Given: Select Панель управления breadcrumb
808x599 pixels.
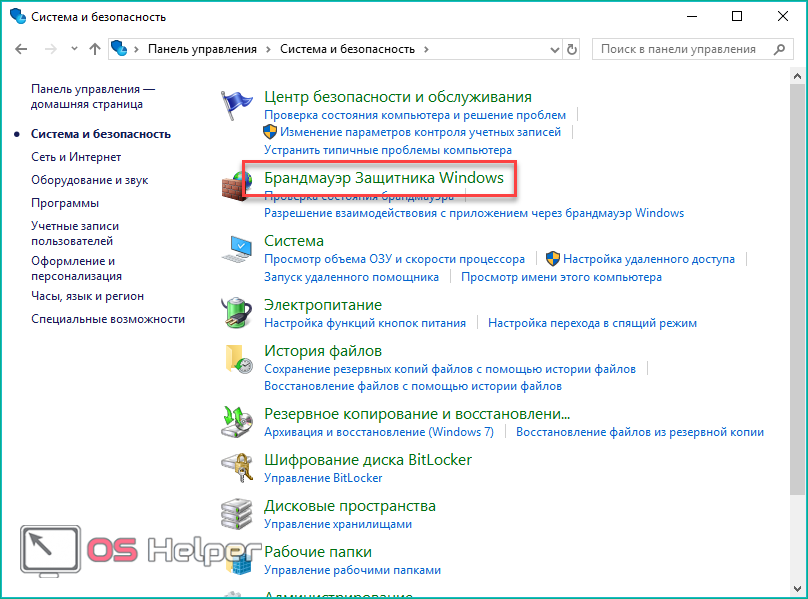Looking at the screenshot, I should (202, 49).
